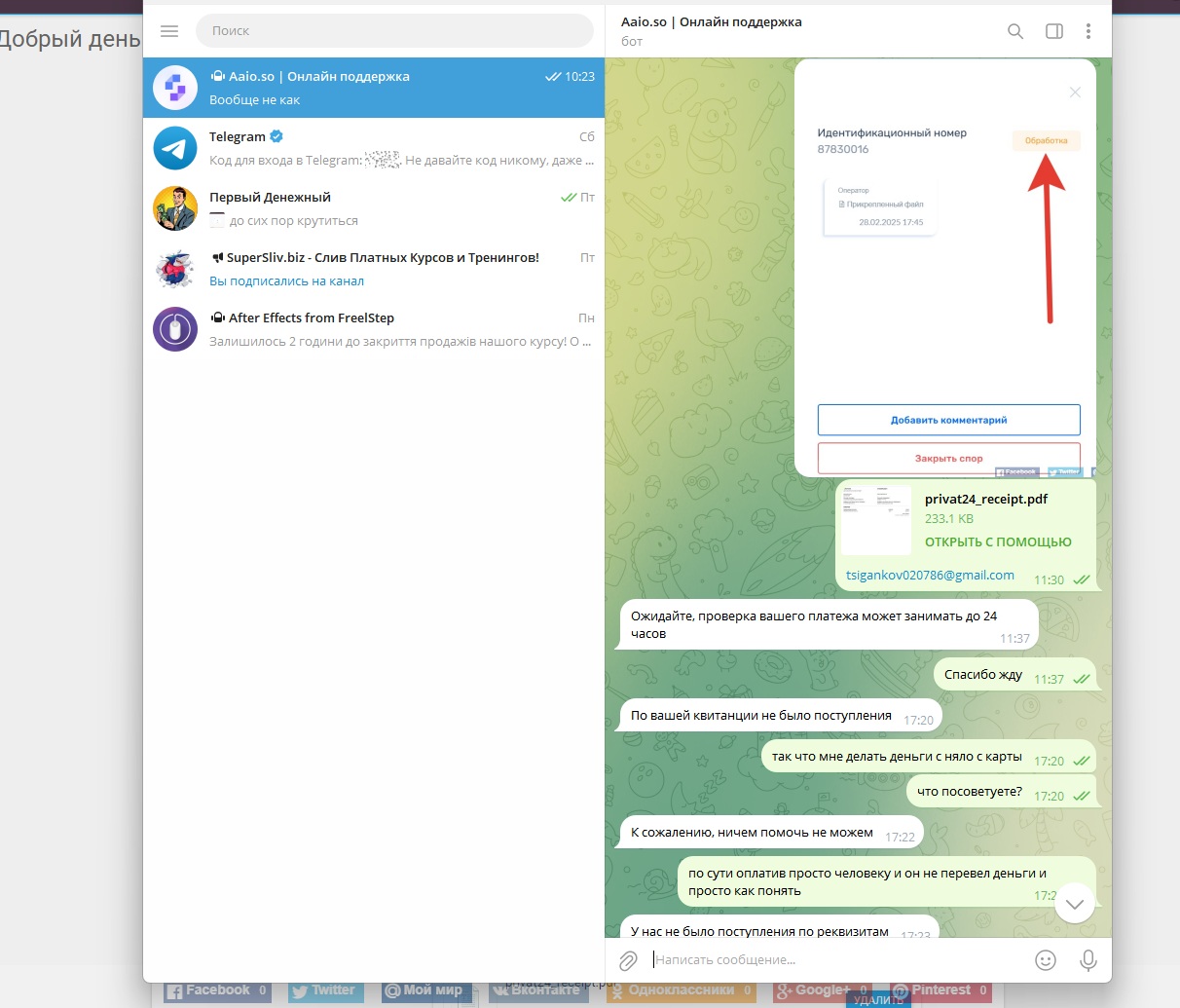Click the tsigankov020786@gmail.com email link
Viewport: 1180px width, 1008px height.
[x=930, y=575]
